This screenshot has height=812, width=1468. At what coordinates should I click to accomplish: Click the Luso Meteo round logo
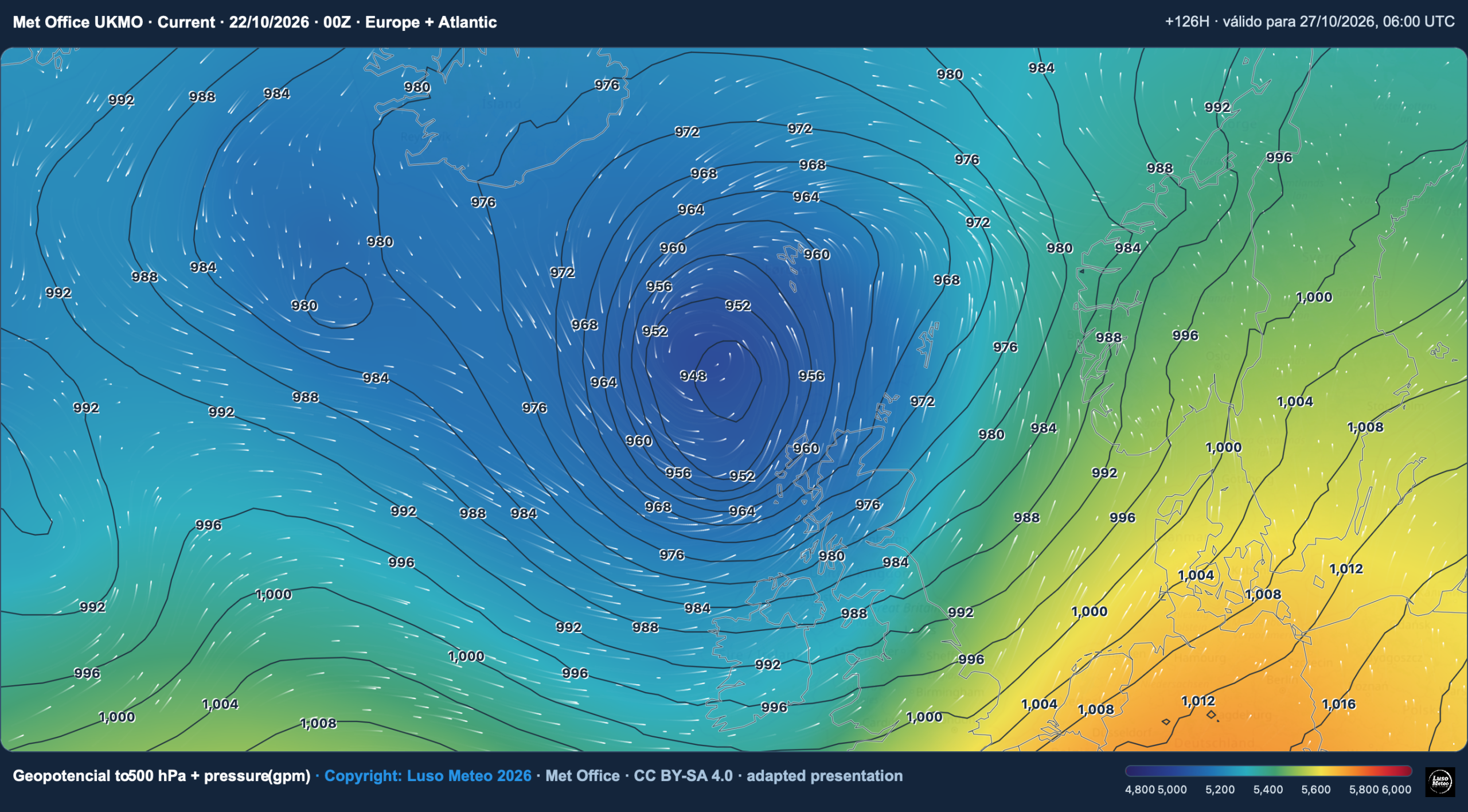(x=1440, y=782)
